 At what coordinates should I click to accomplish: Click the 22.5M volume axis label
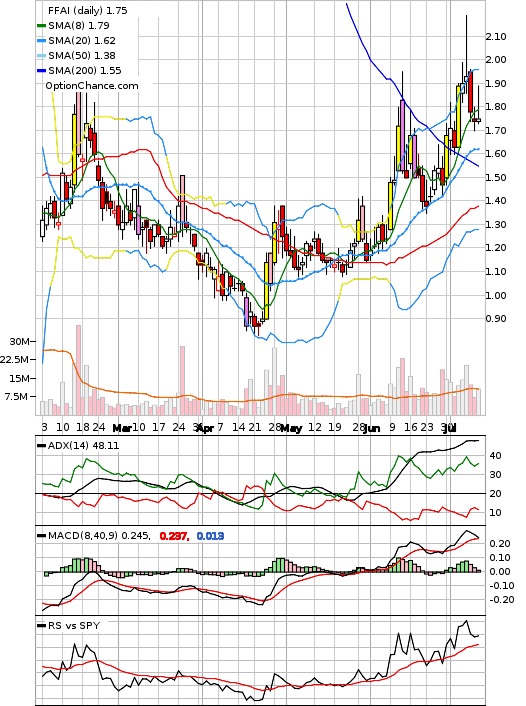tap(15, 359)
